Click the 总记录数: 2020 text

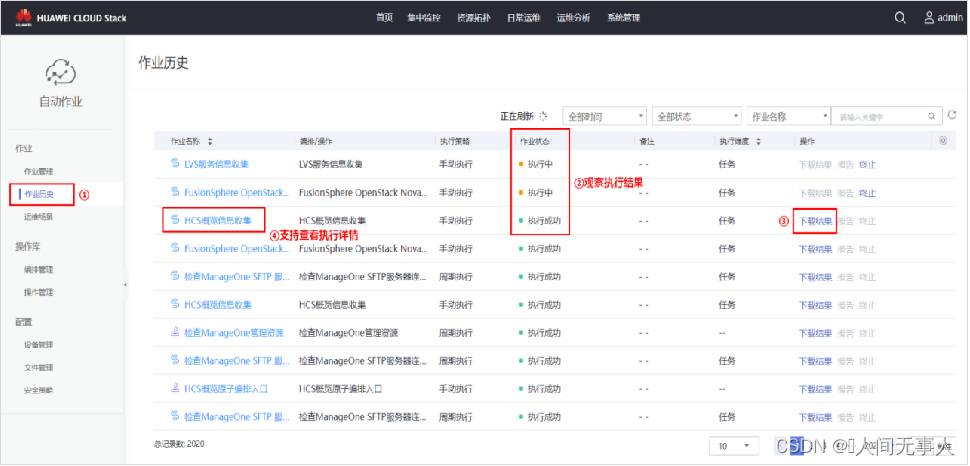click(x=179, y=444)
